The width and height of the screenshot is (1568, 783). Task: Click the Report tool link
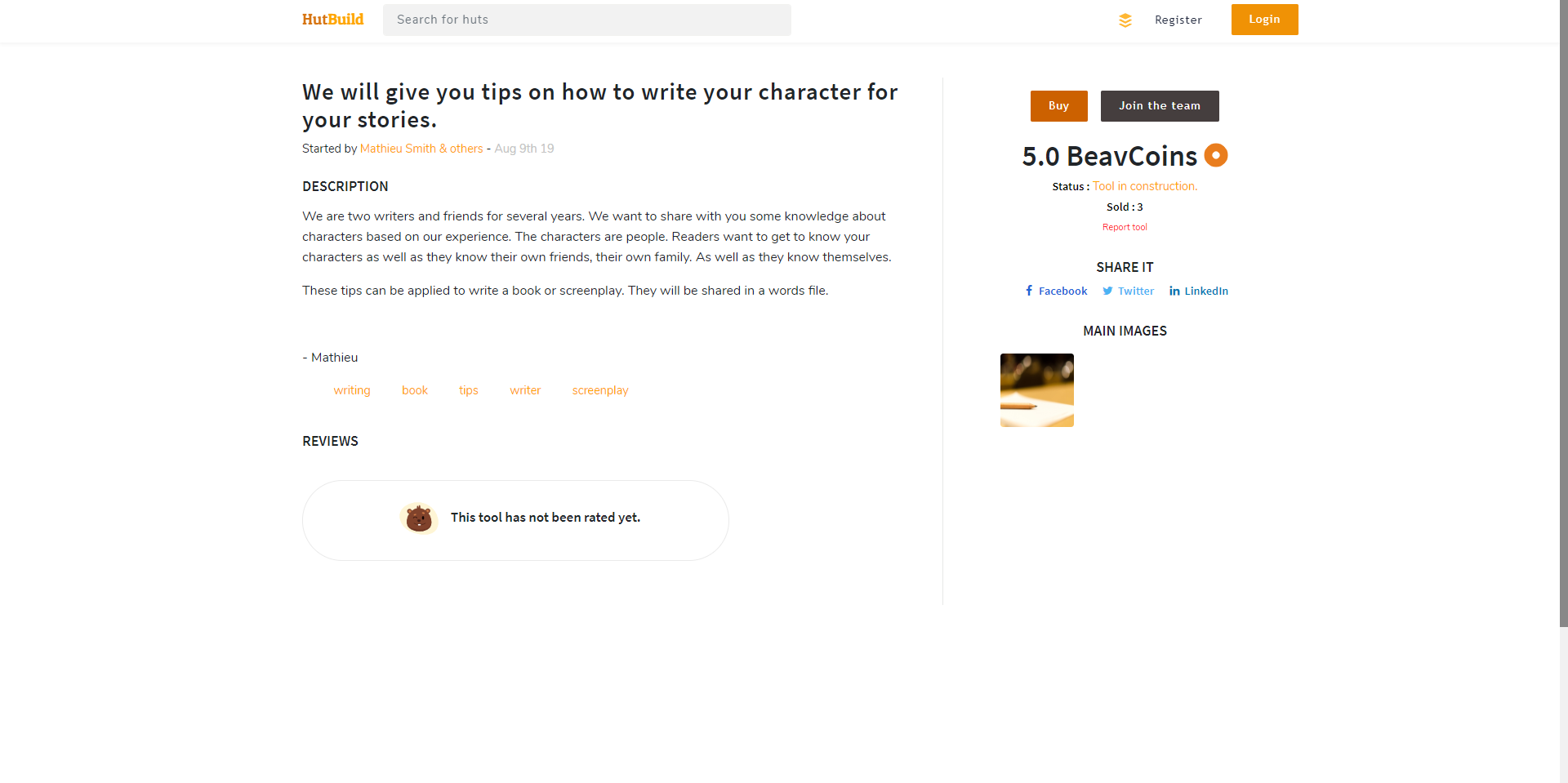click(1125, 227)
